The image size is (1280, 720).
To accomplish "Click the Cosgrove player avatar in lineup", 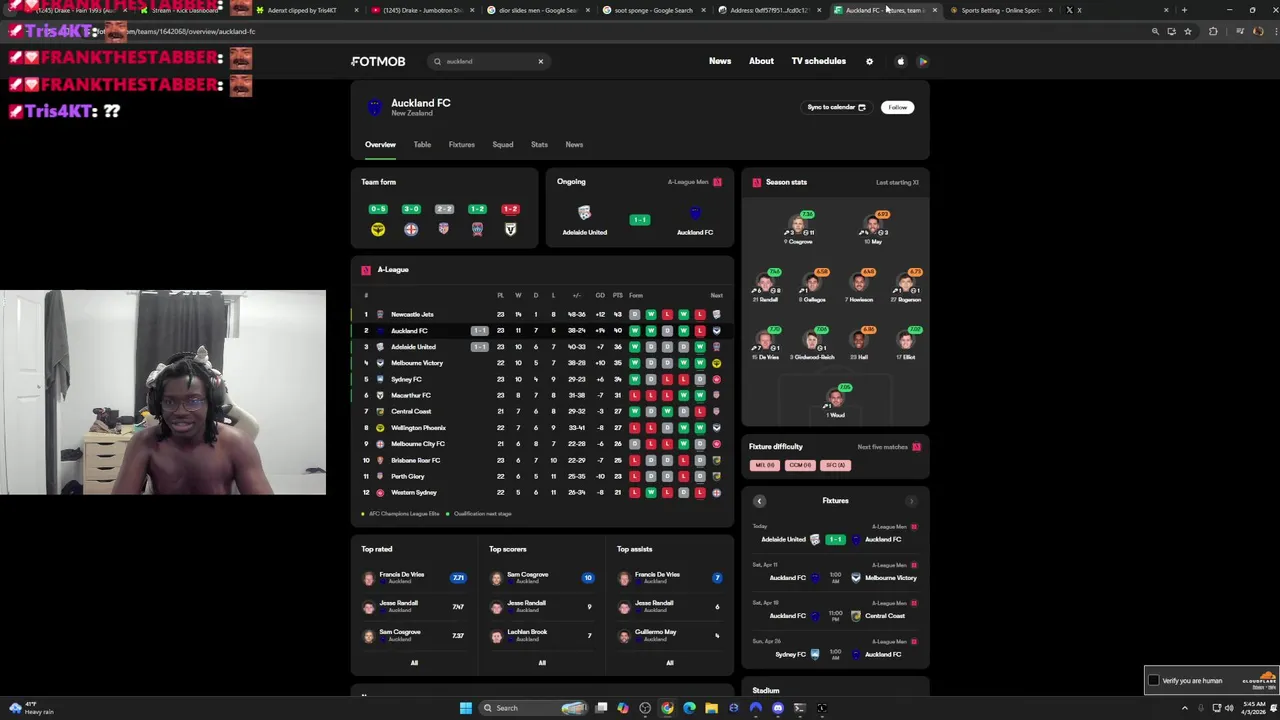I will tap(799, 225).
